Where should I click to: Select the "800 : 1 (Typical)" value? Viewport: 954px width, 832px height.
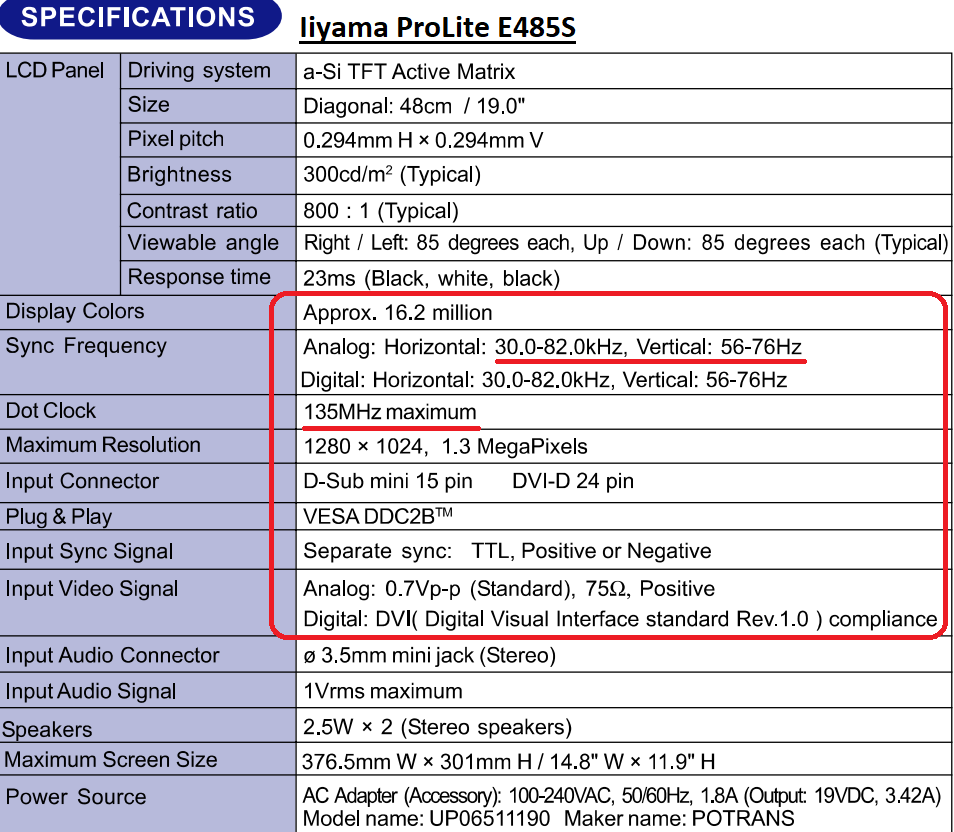[381, 211]
